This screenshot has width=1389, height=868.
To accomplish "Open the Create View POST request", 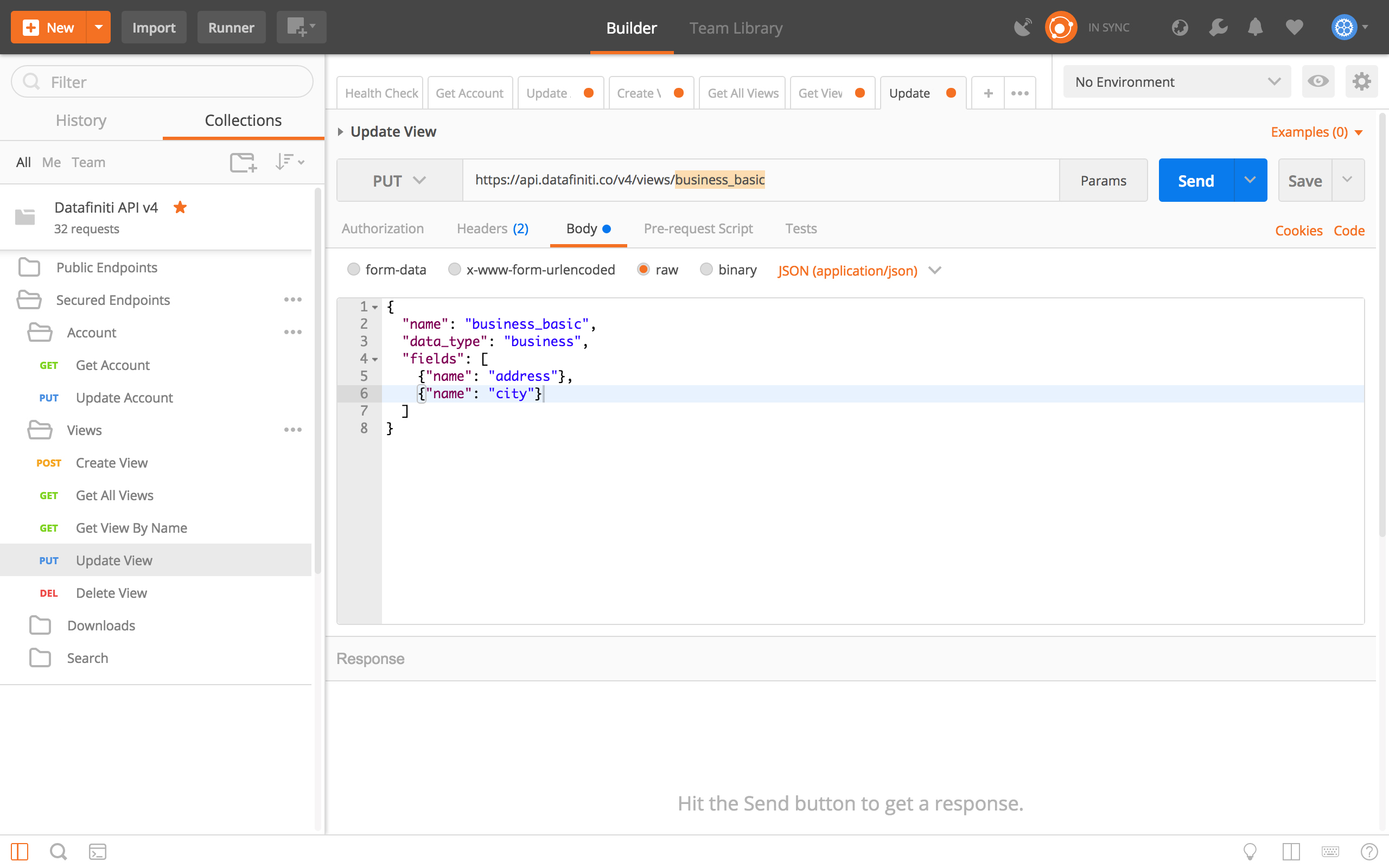I will click(x=156, y=463).
